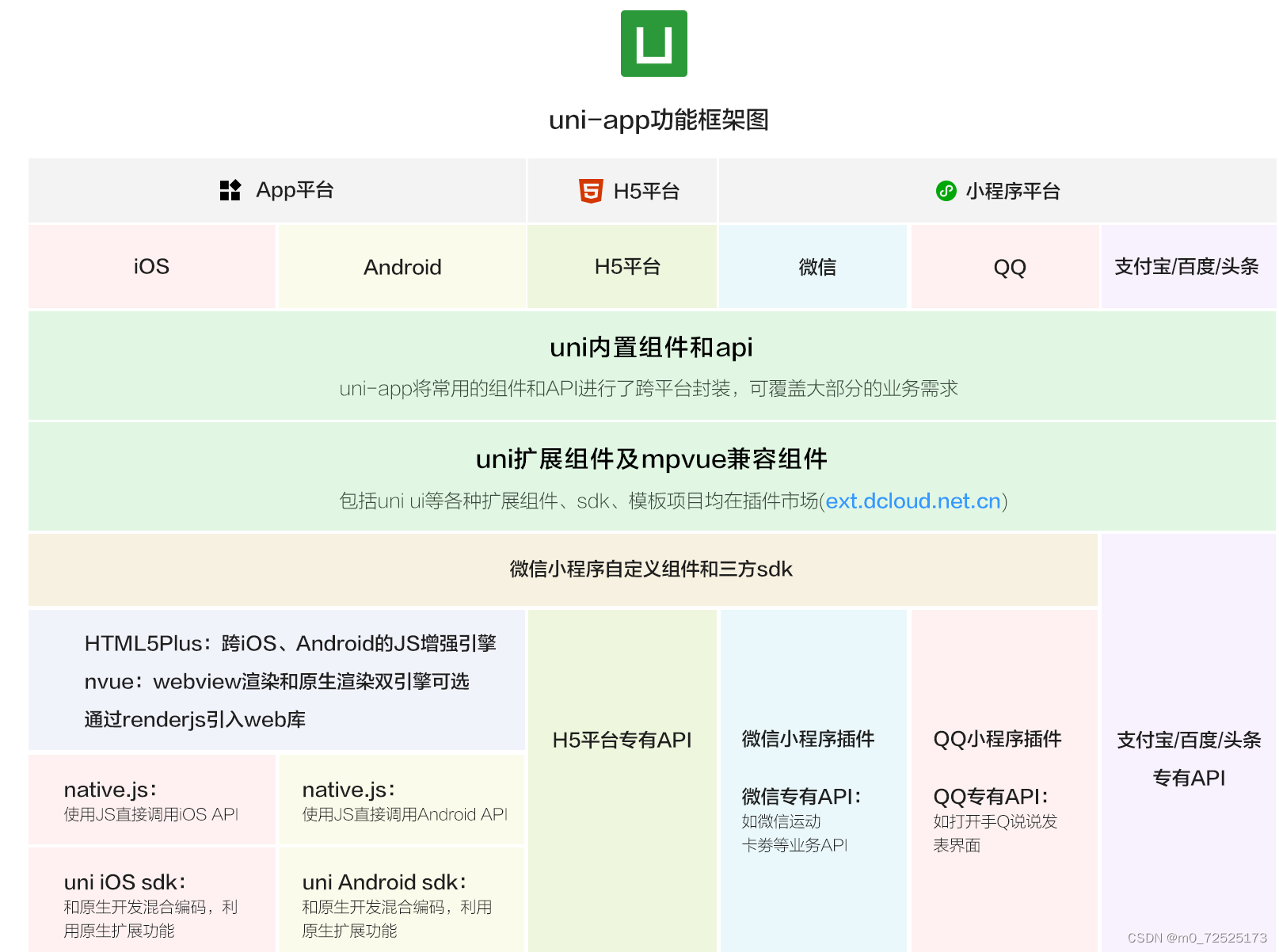The width and height of the screenshot is (1279, 952).
Task: Click the 'uni扩展组件及mpvue兼容组件' heading
Action: [651, 459]
